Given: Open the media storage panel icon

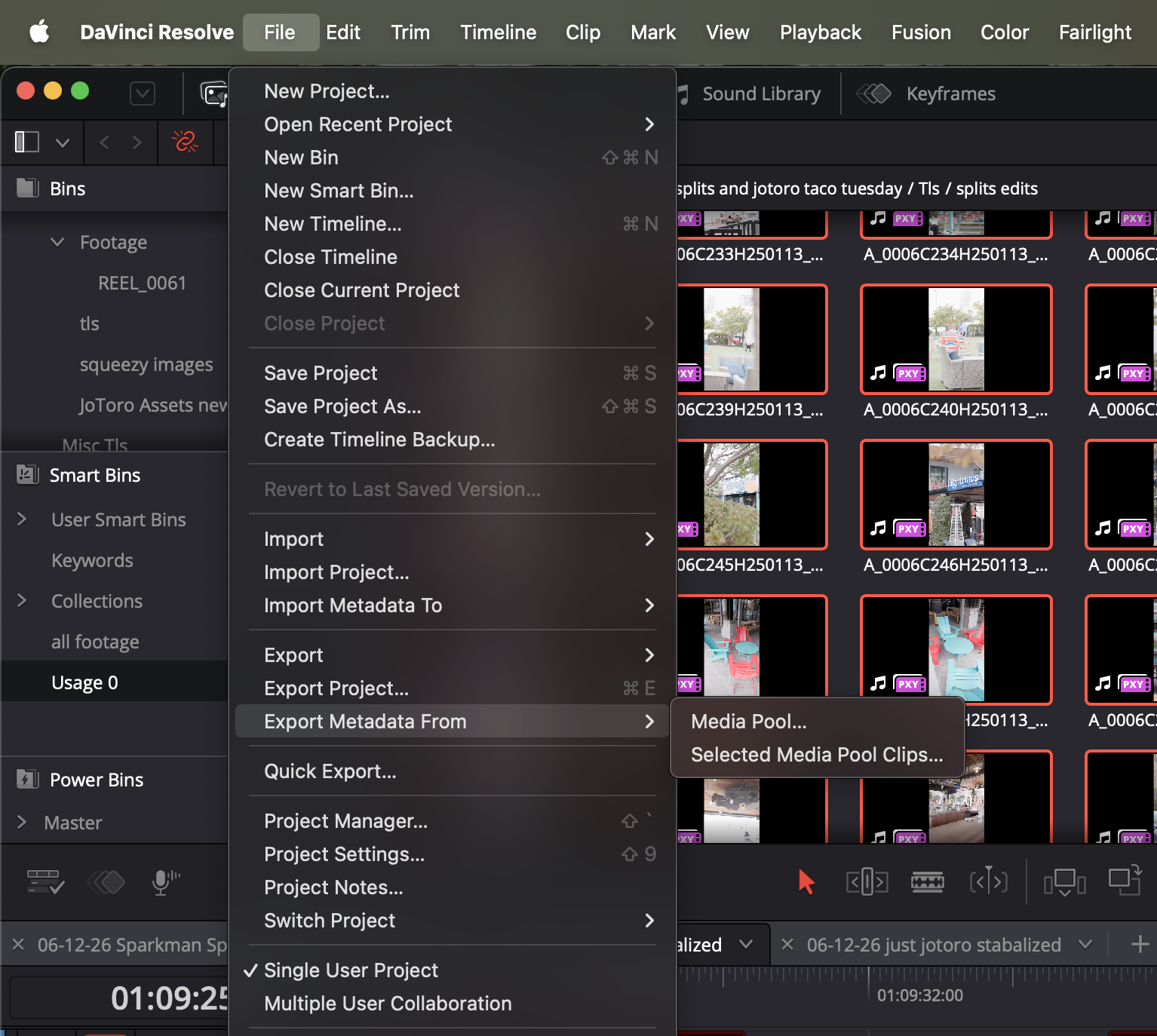Looking at the screenshot, I should pos(213,93).
